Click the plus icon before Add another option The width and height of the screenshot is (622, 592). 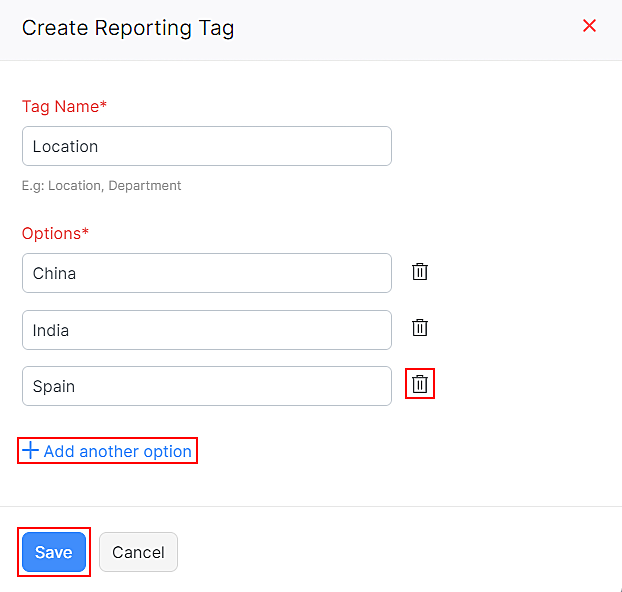tap(30, 451)
